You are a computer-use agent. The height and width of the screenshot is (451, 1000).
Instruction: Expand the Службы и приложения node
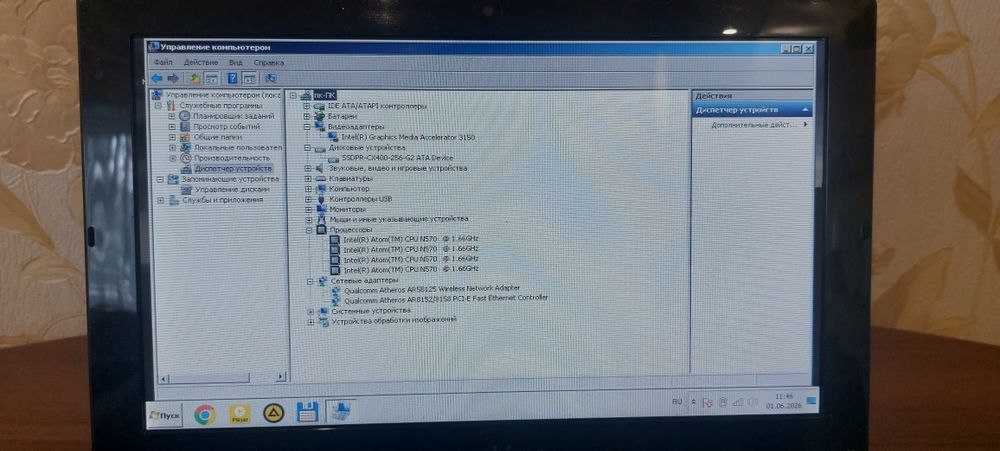pos(160,200)
